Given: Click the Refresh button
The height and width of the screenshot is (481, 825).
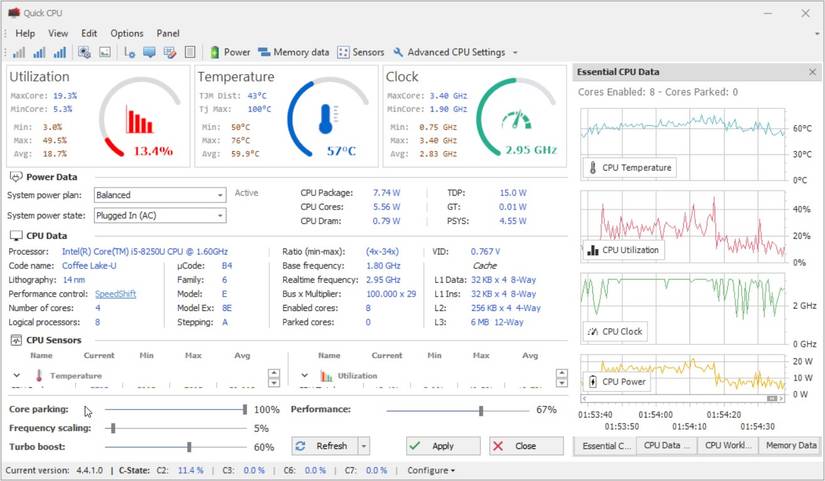Looking at the screenshot, I should click(x=325, y=446).
